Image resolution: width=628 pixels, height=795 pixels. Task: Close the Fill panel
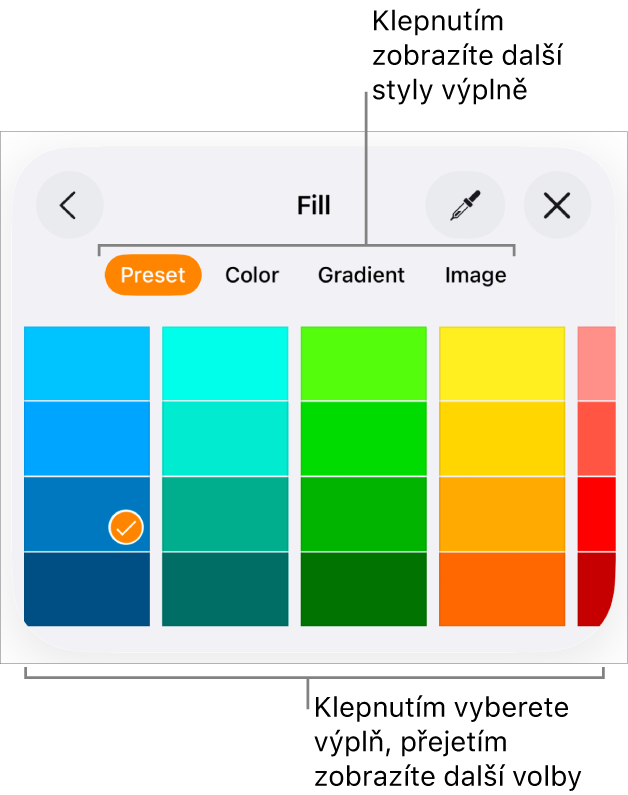tap(557, 206)
